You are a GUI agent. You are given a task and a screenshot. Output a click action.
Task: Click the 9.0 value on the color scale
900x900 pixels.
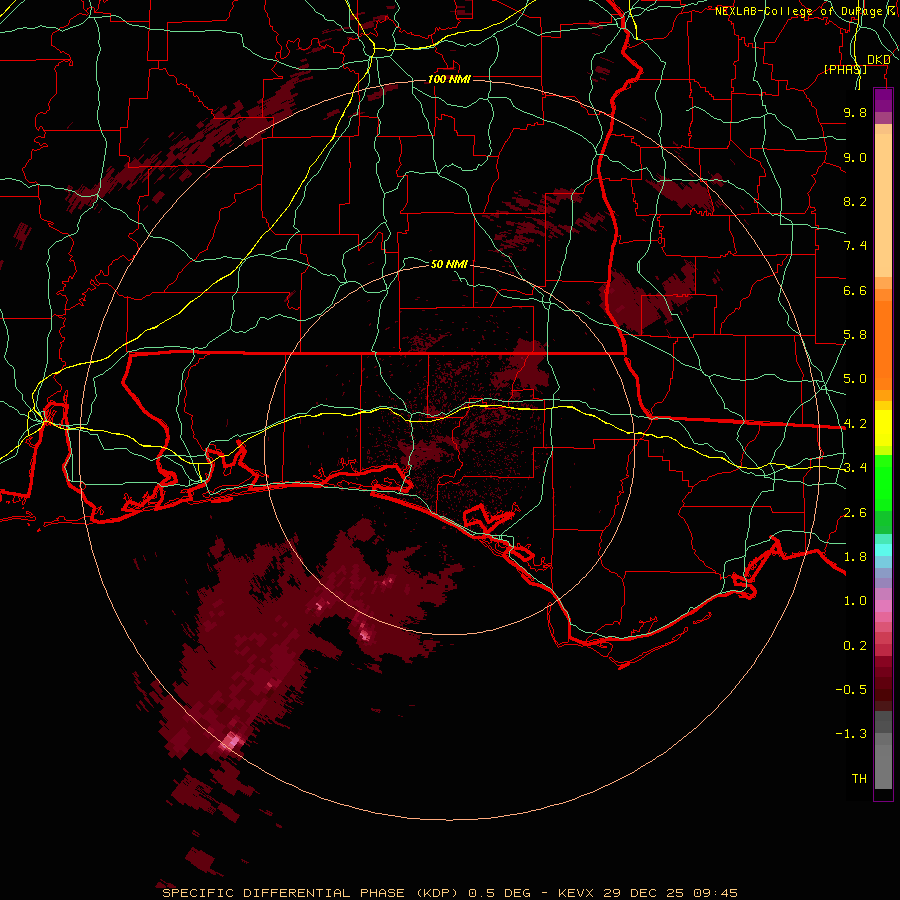855,157
